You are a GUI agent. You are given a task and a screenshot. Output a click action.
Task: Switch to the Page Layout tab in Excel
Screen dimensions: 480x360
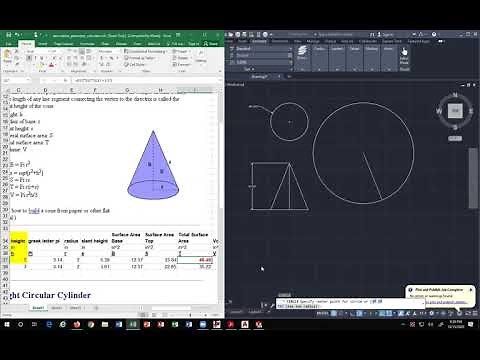(63, 44)
